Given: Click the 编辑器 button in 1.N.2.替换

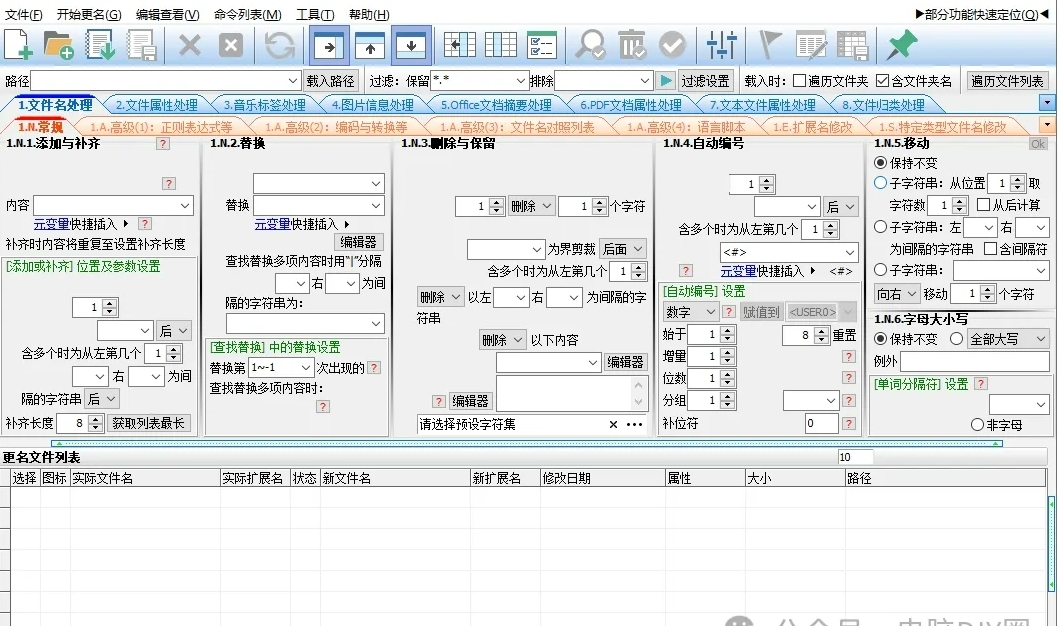Looking at the screenshot, I should [359, 242].
